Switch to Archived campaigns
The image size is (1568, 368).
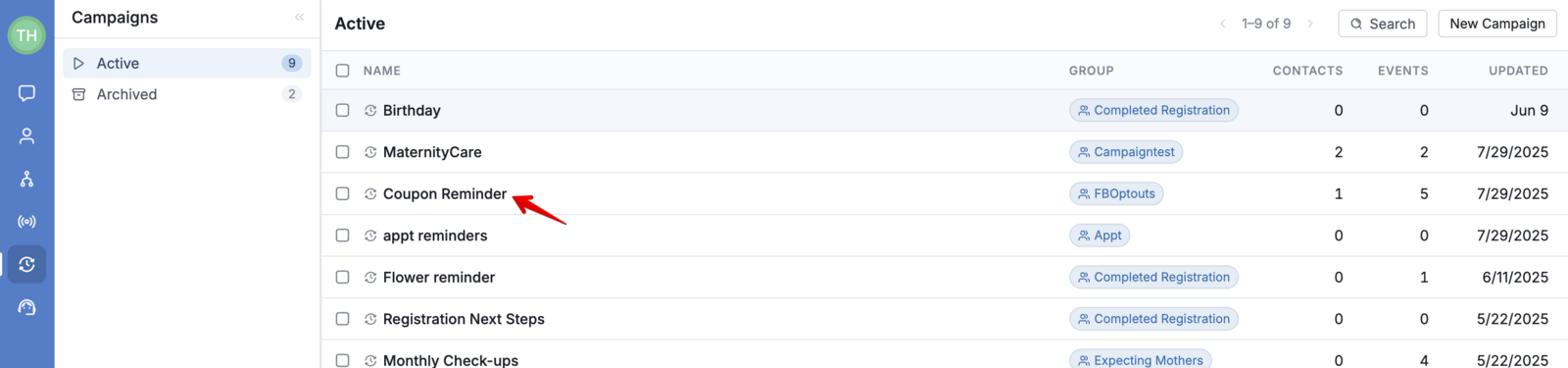(187, 94)
